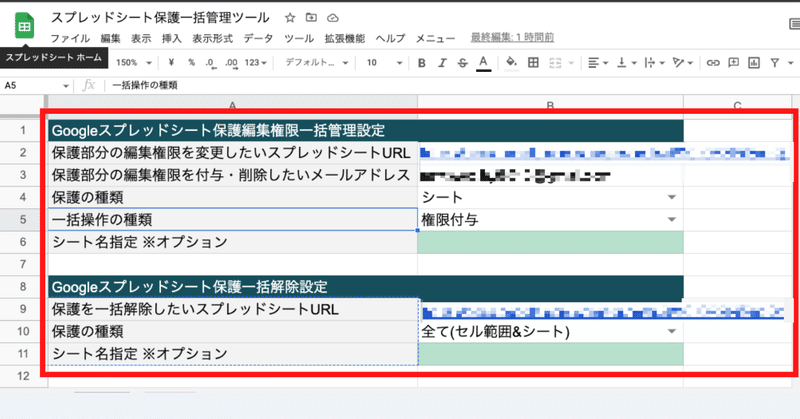Select green sheet name cell in row 11

coord(551,354)
